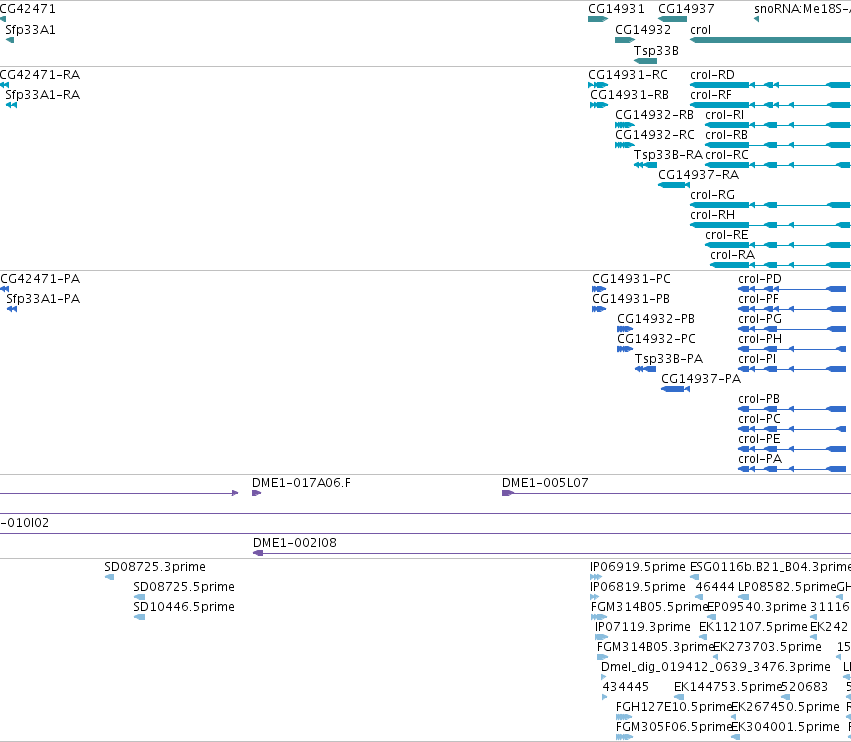Click the CG14932-PC protein feature
This screenshot has width=851, height=742.
[x=625, y=349]
